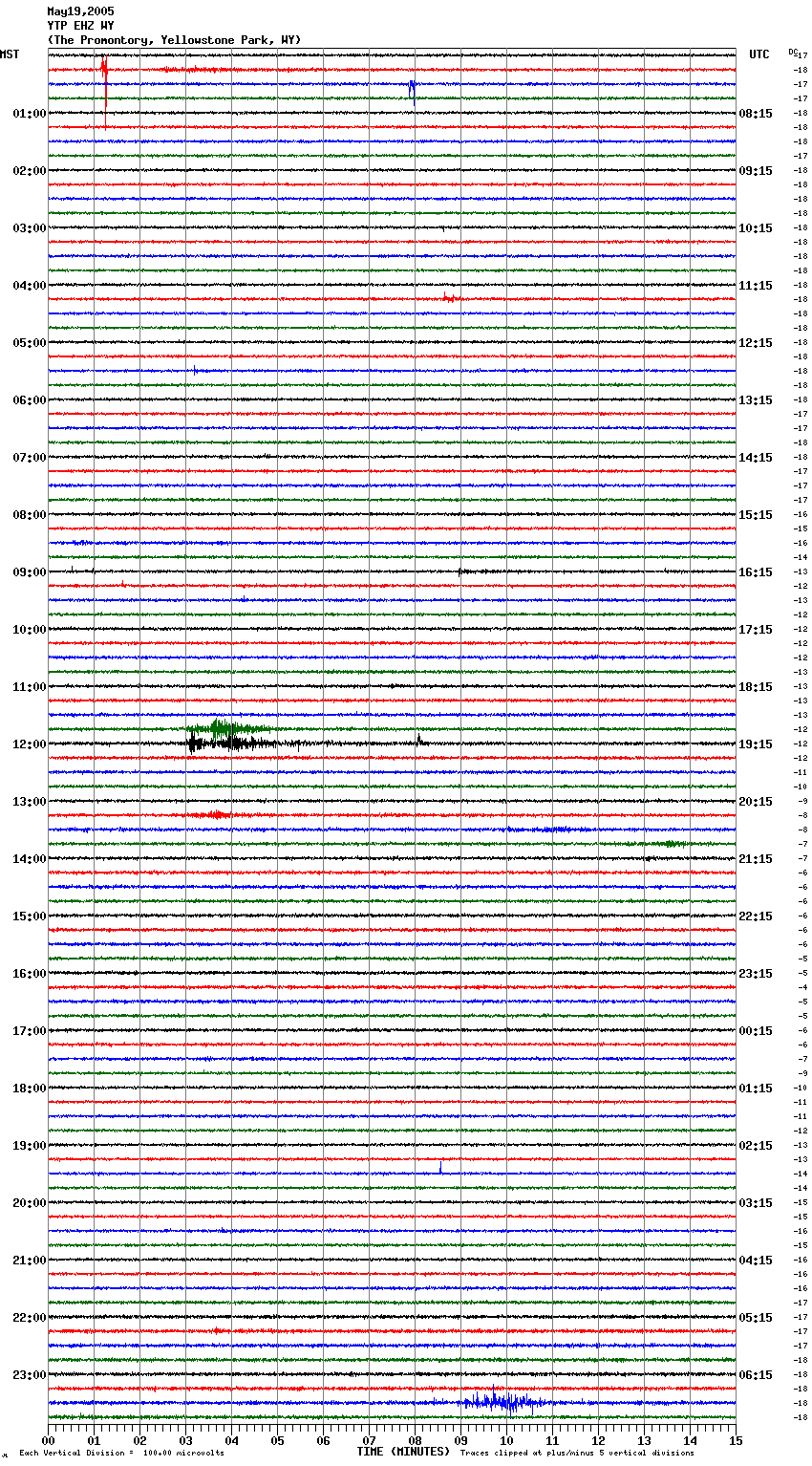Click the 02:00 MST time label
The width and height of the screenshot is (812, 1466).
coord(30,171)
